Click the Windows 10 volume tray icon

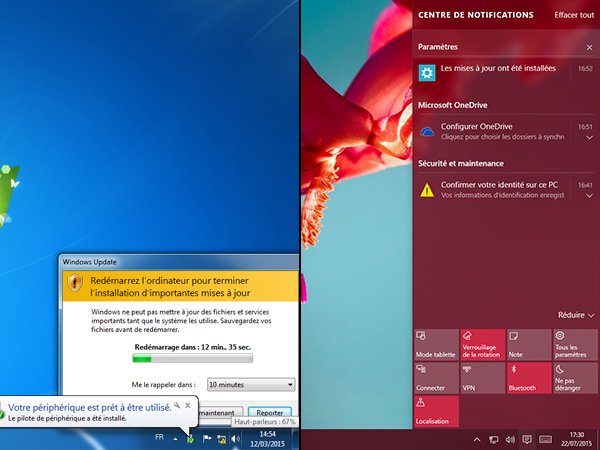[510, 440]
